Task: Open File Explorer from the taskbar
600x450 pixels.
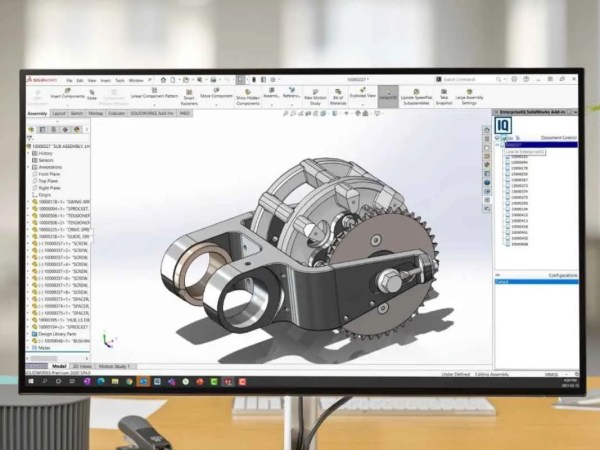Action: coord(115,382)
